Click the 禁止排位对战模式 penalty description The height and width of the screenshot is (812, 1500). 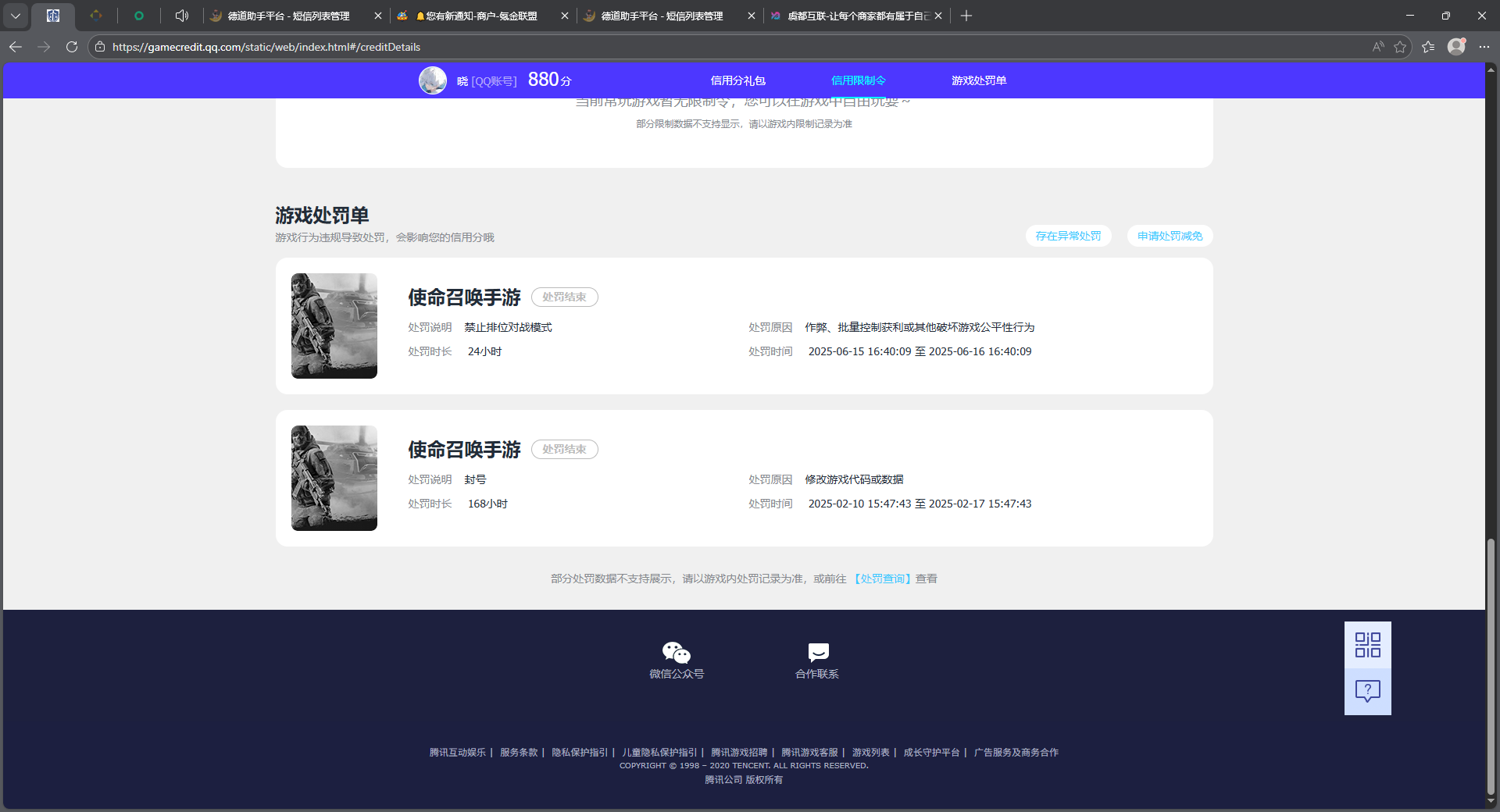coord(508,327)
